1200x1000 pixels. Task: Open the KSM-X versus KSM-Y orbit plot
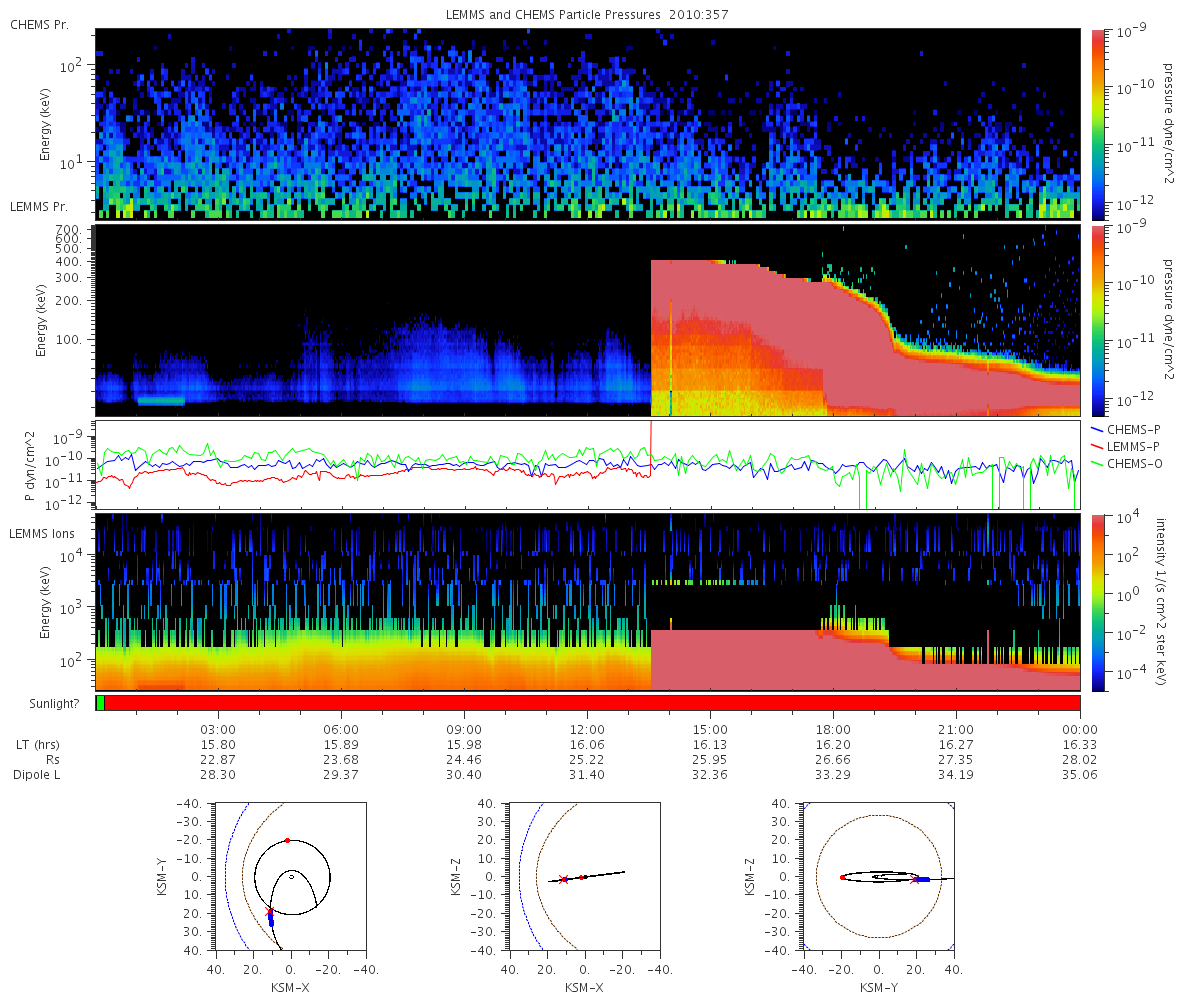click(x=291, y=876)
